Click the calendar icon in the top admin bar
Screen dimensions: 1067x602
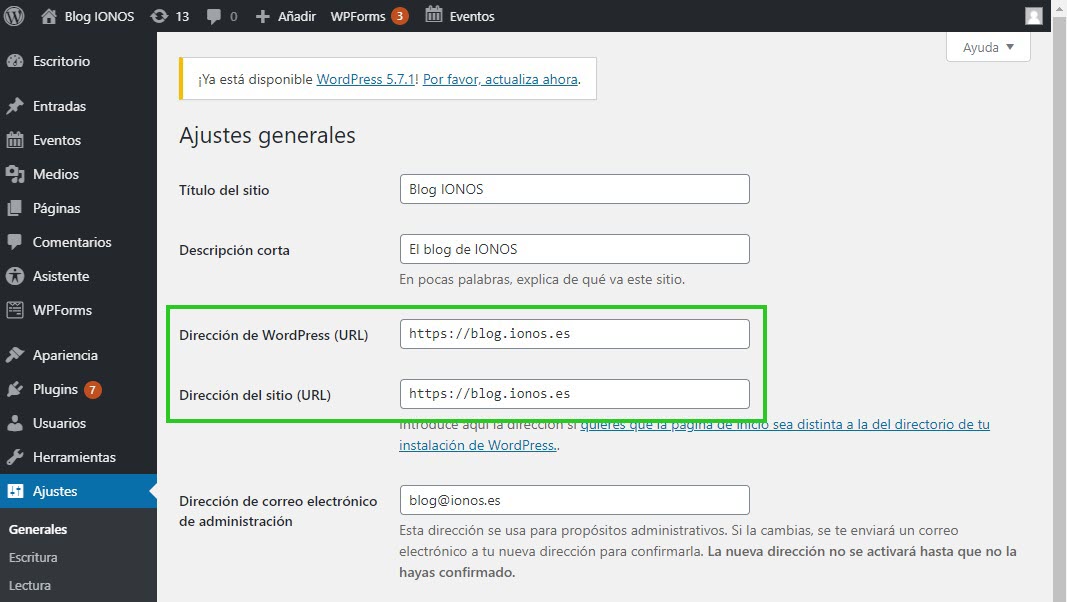point(433,14)
